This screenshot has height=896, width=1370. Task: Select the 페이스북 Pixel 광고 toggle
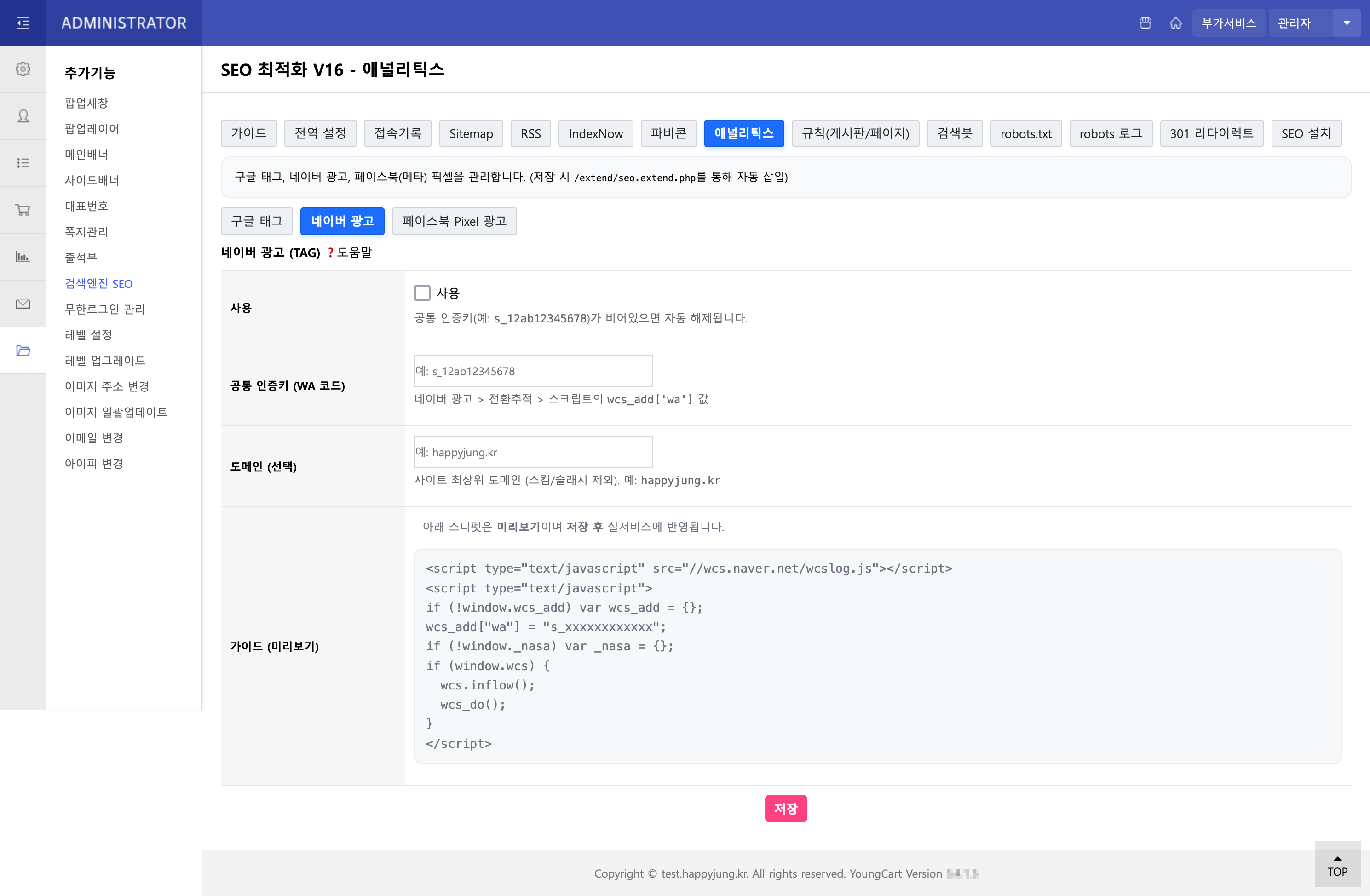coord(454,221)
